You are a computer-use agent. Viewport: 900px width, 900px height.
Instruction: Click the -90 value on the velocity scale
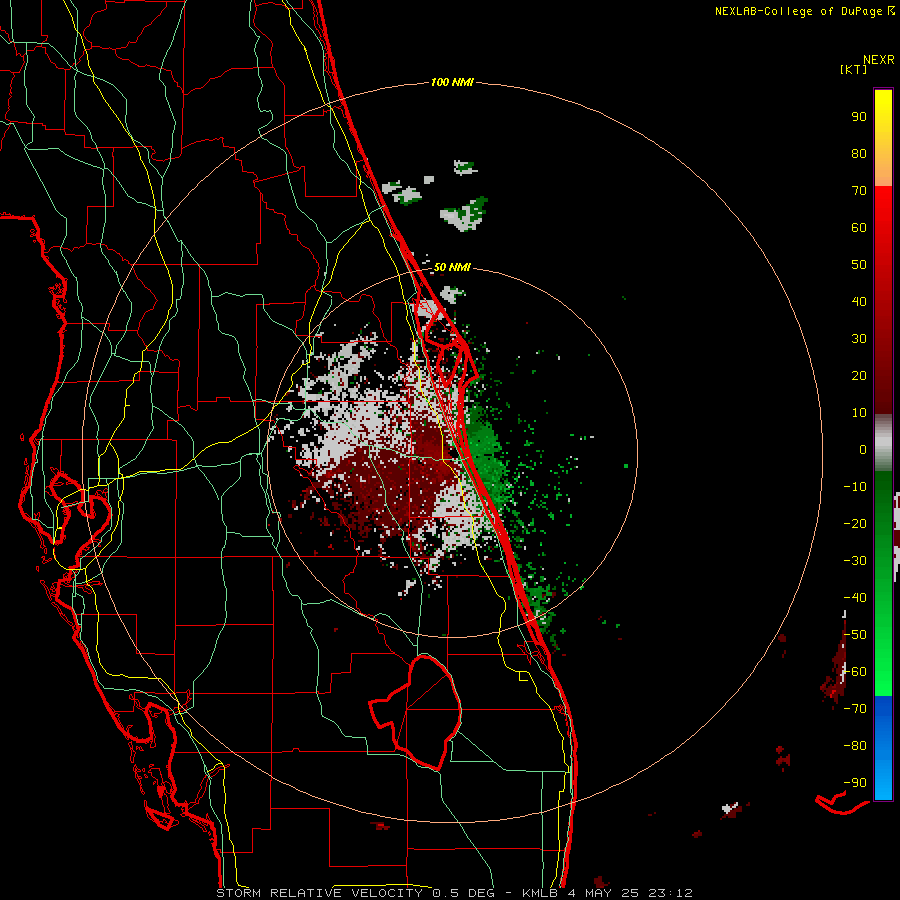(x=855, y=783)
